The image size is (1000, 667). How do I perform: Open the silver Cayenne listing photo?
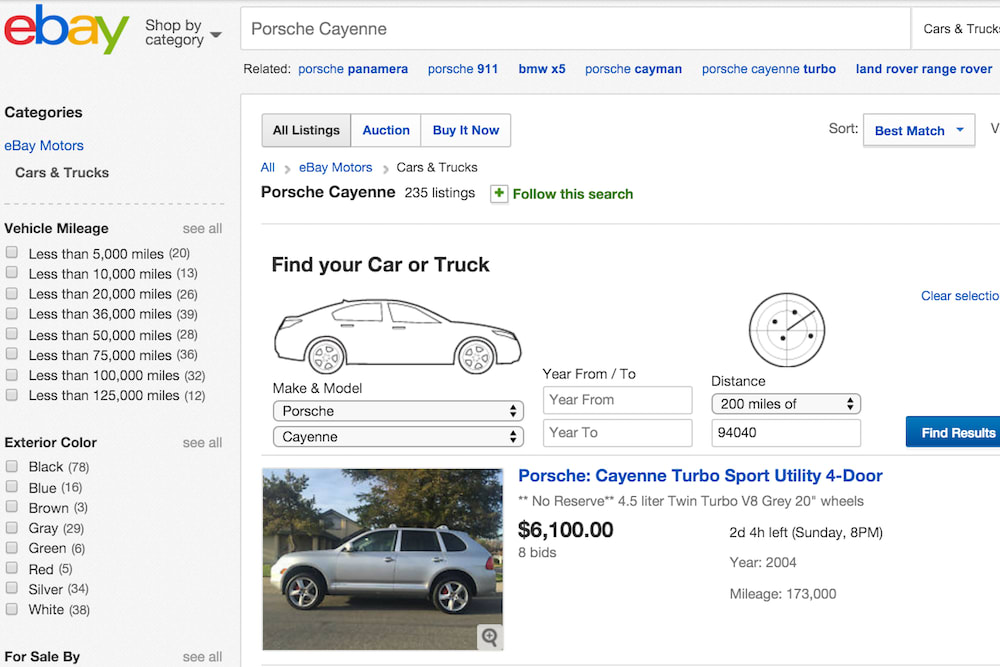point(383,559)
